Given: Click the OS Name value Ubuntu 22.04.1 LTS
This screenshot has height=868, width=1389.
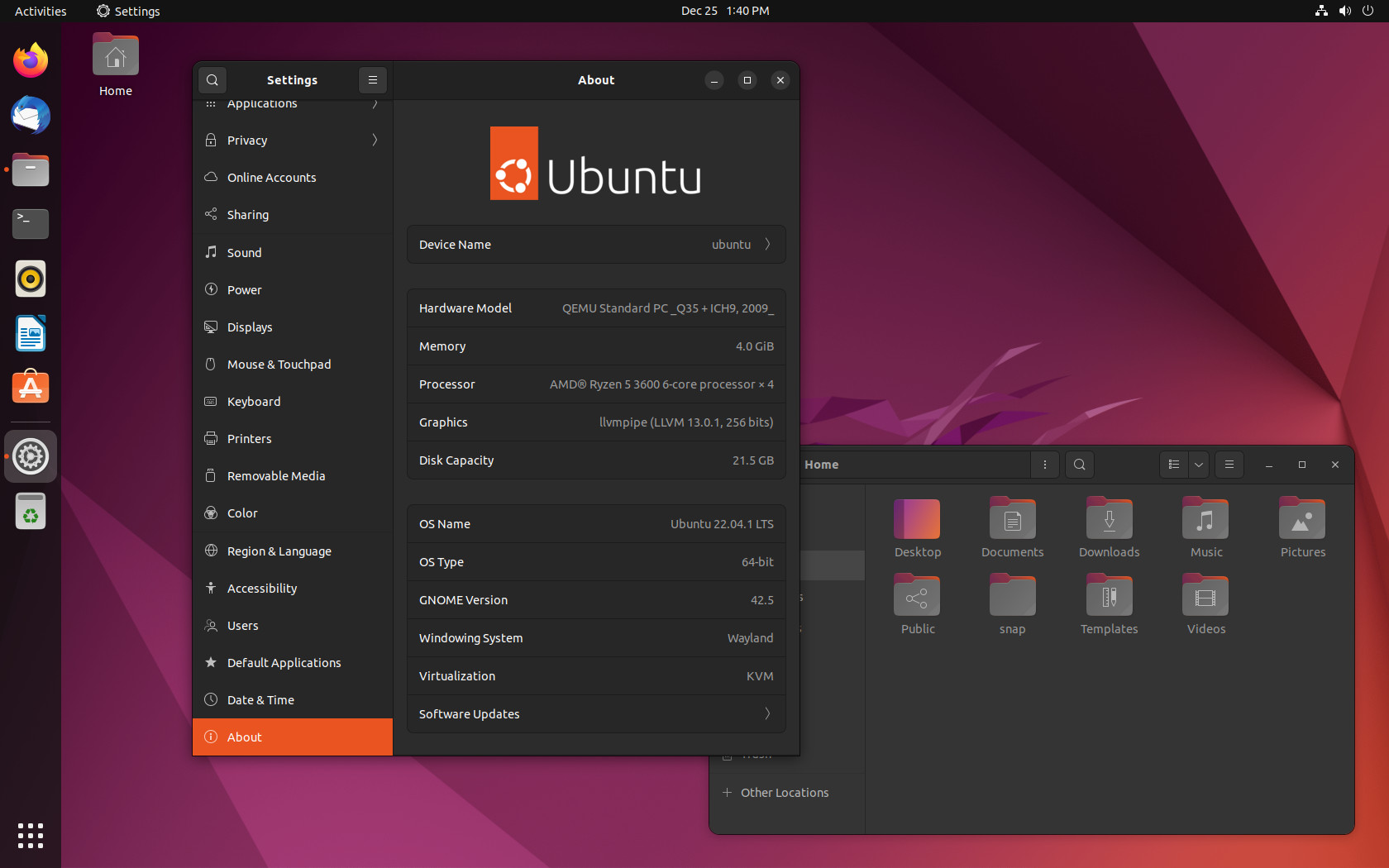Looking at the screenshot, I should (722, 524).
